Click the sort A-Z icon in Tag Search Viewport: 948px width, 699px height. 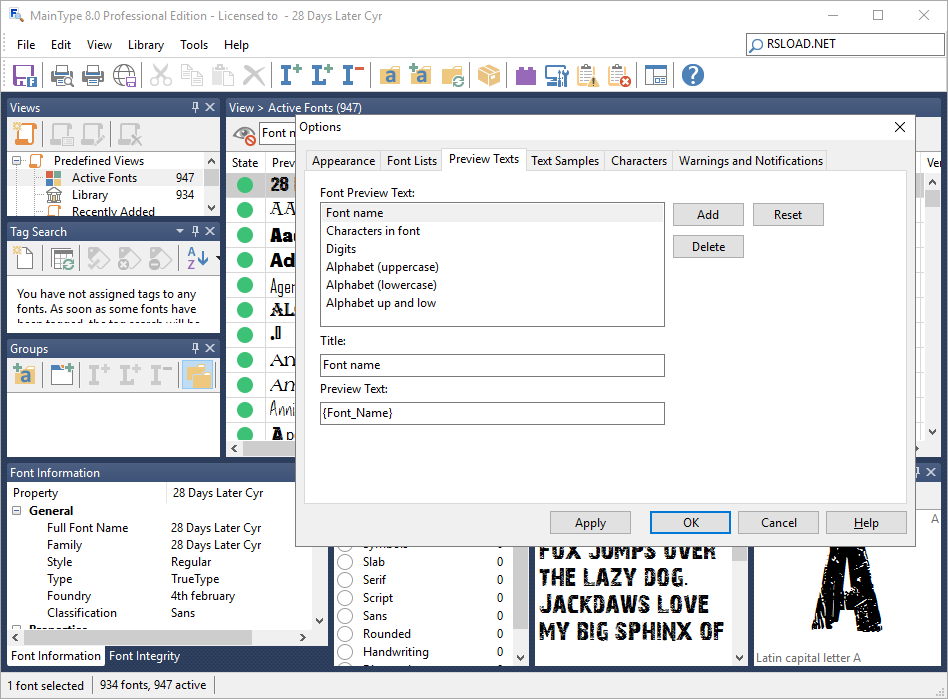[198, 259]
